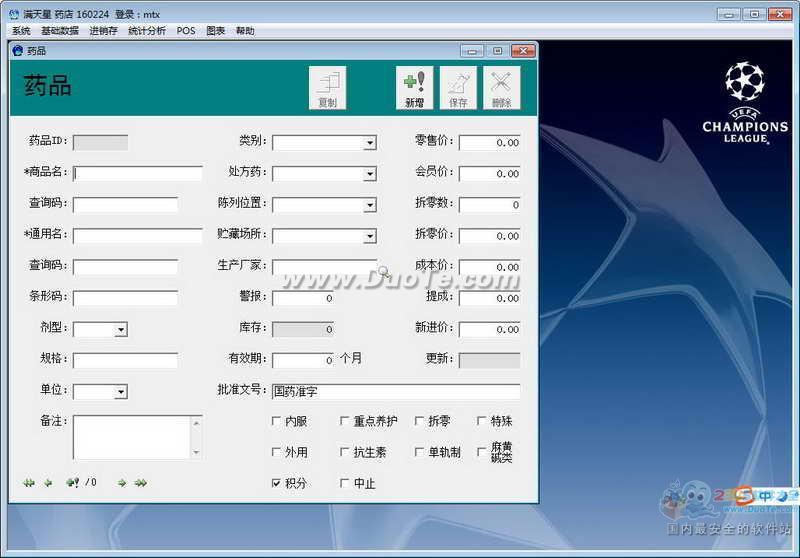Click the 备注 scrollbar down arrow
The height and width of the screenshot is (558, 800).
coord(196,452)
